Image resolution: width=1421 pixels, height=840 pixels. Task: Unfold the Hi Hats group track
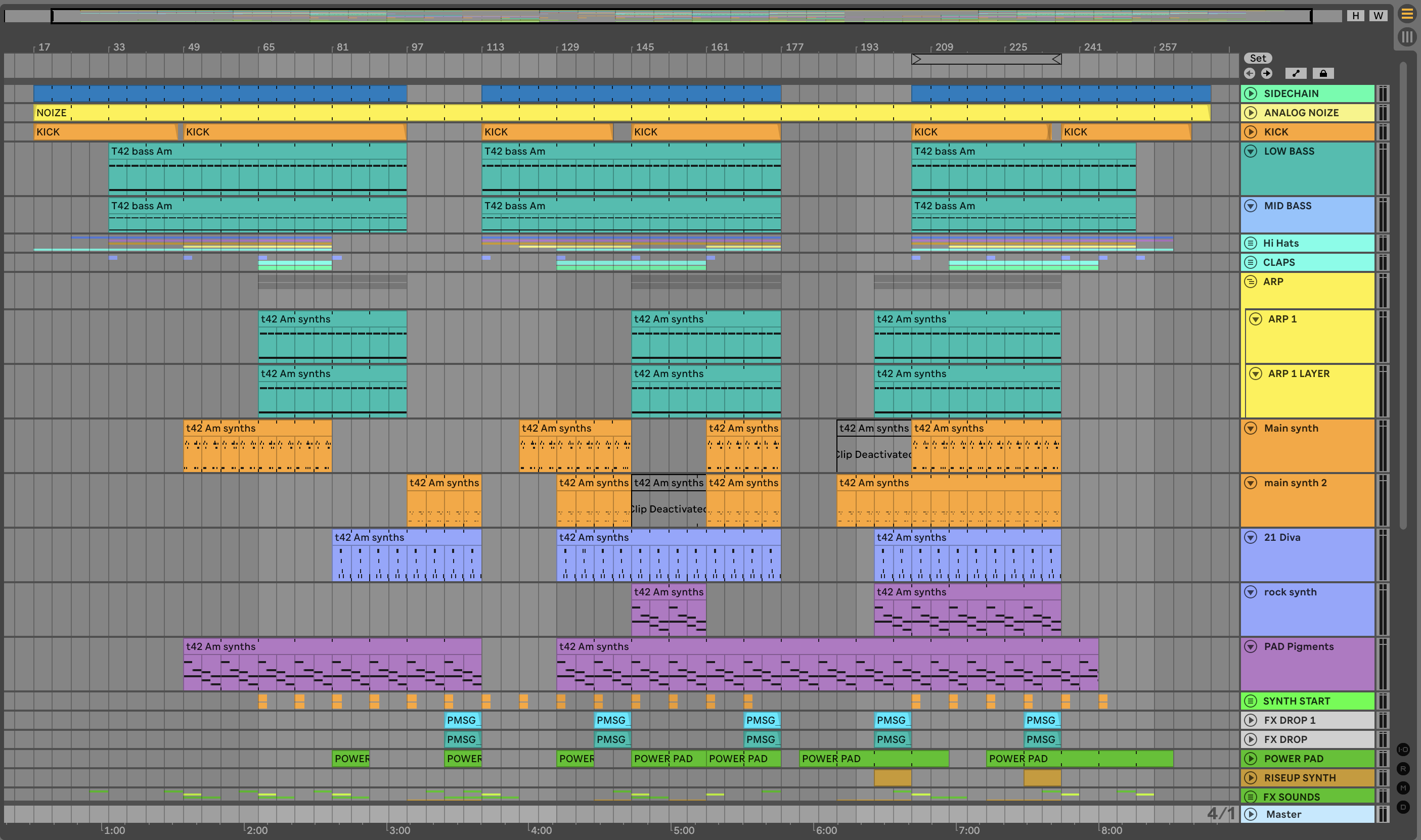1251,244
